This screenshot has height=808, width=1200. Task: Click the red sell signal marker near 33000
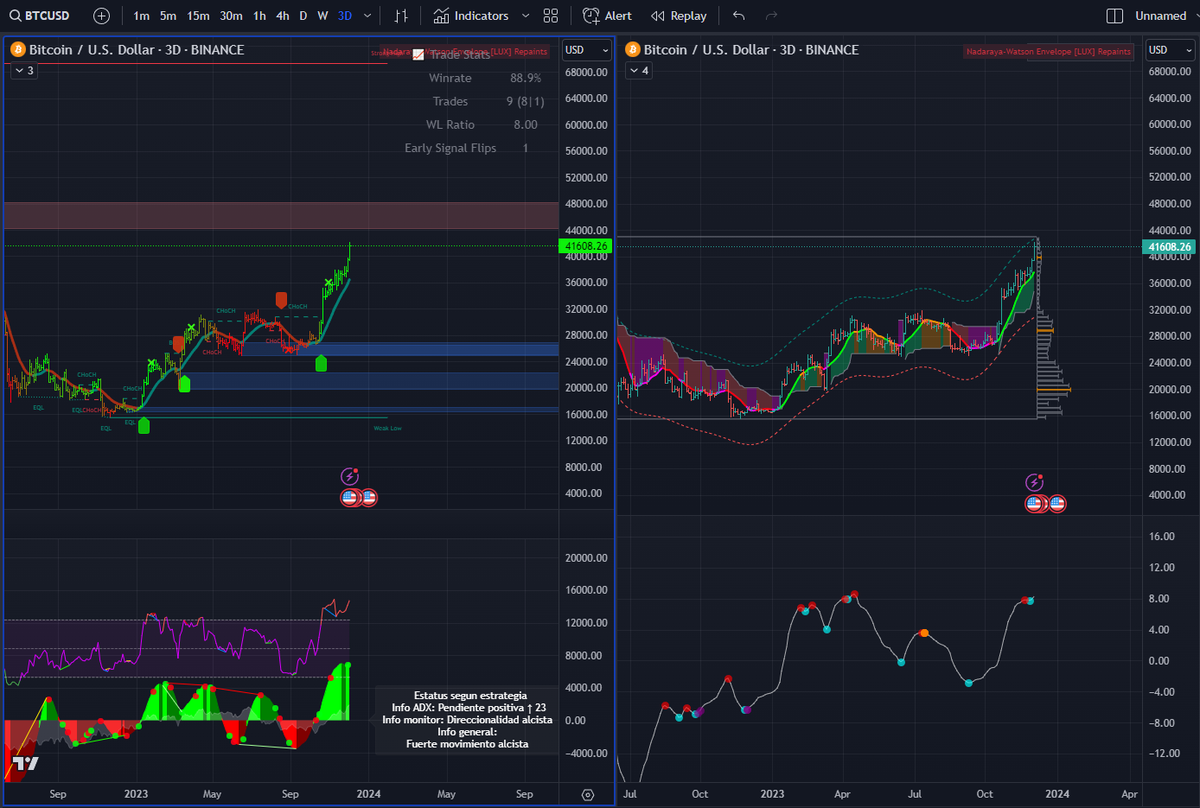click(x=282, y=300)
